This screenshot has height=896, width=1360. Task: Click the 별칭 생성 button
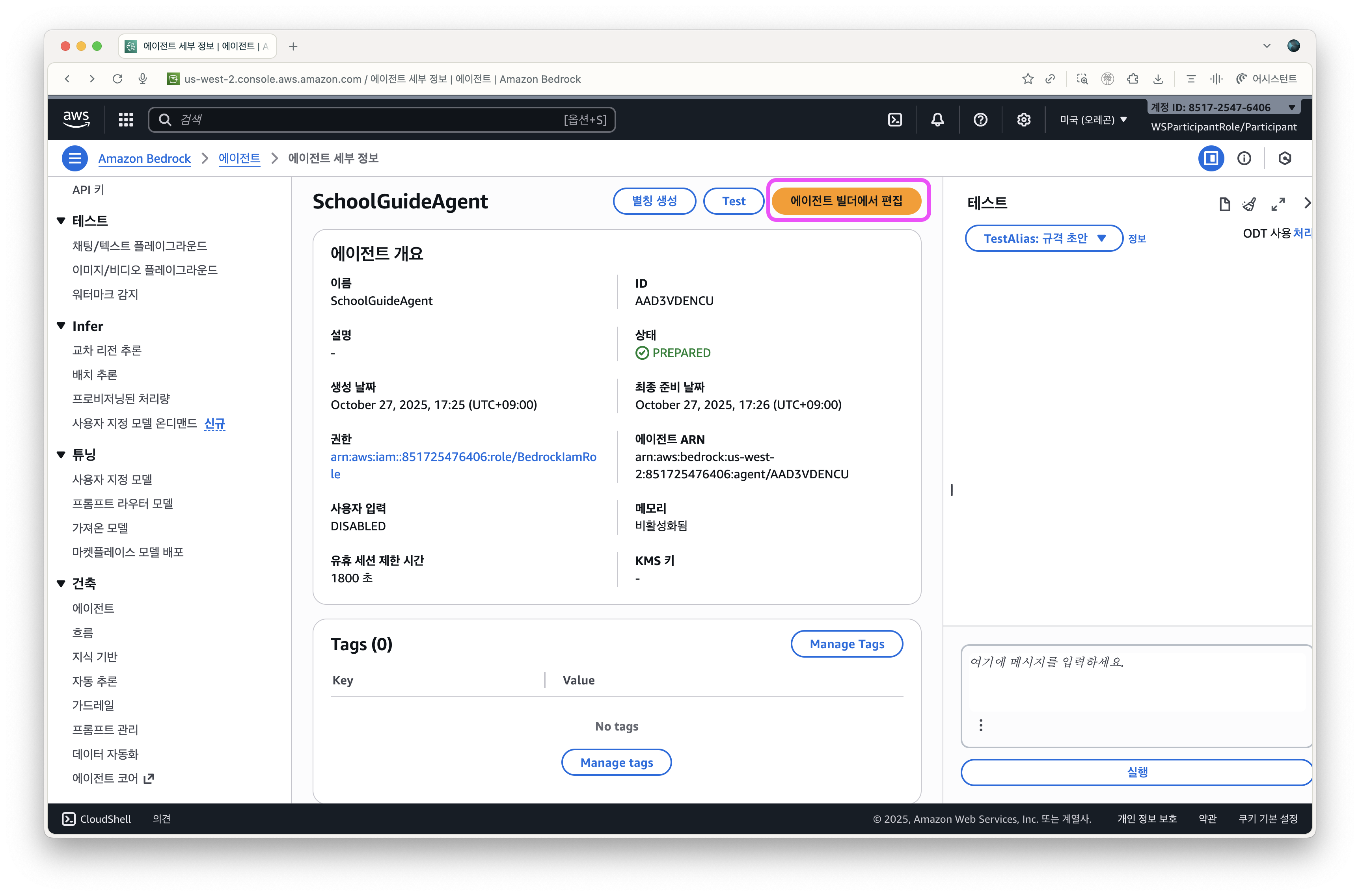point(654,201)
